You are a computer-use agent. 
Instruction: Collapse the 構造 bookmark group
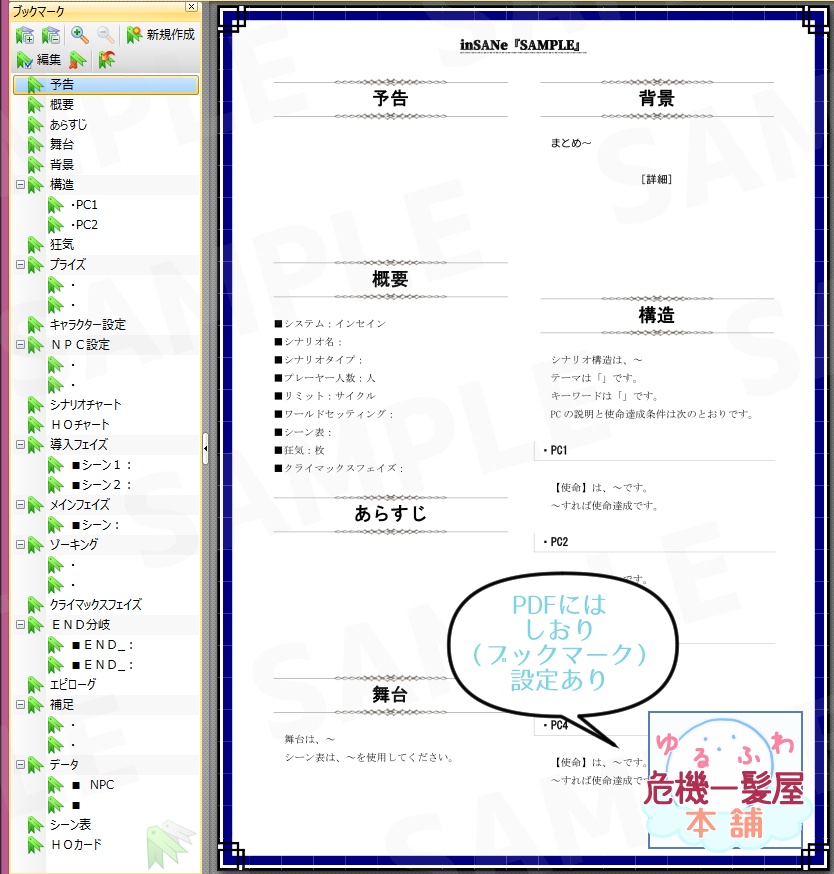click(x=21, y=184)
